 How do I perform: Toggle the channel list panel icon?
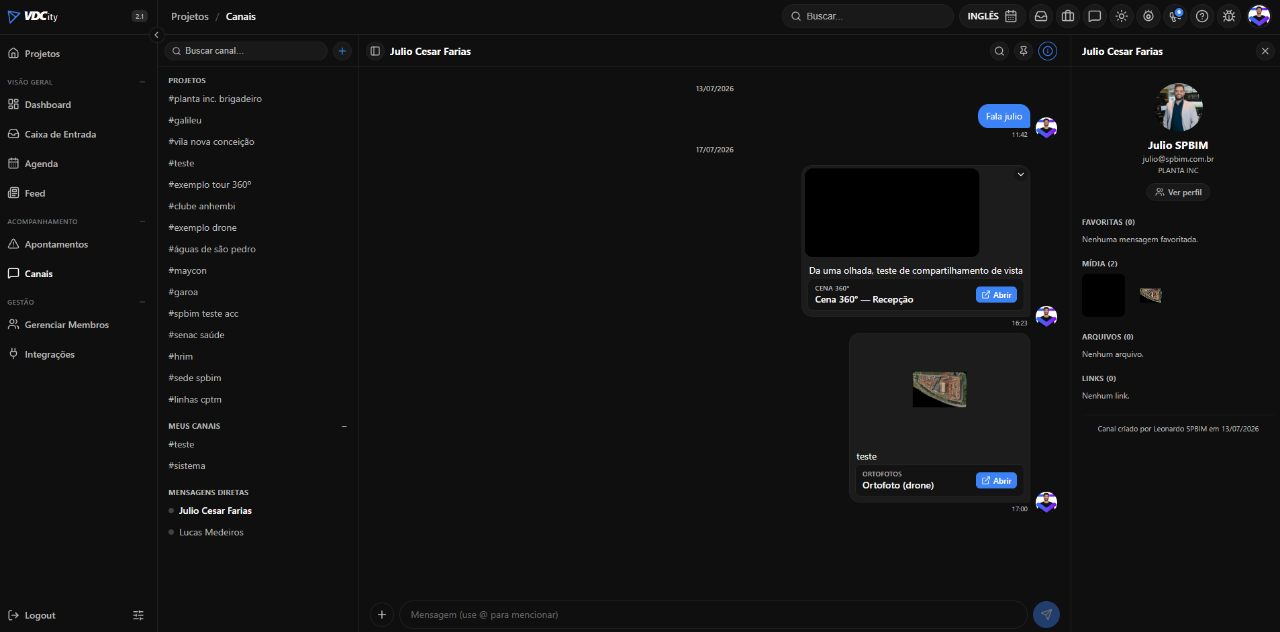pos(375,51)
